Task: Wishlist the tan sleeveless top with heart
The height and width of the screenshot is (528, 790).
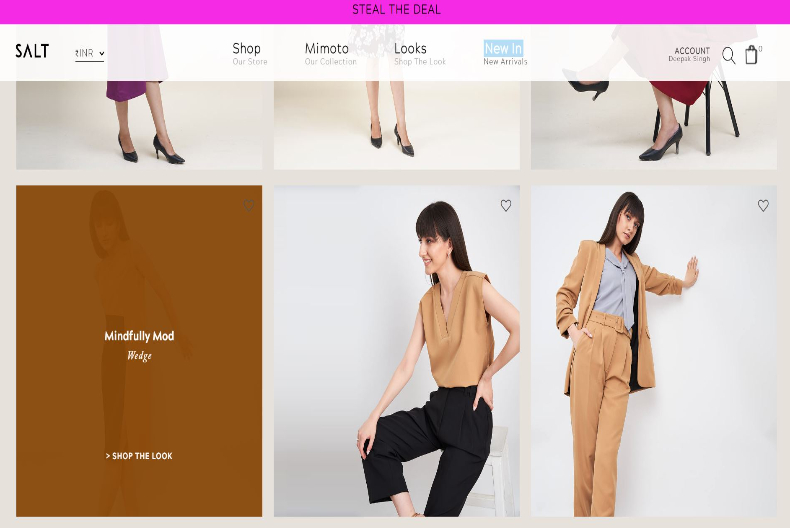Action: (506, 206)
